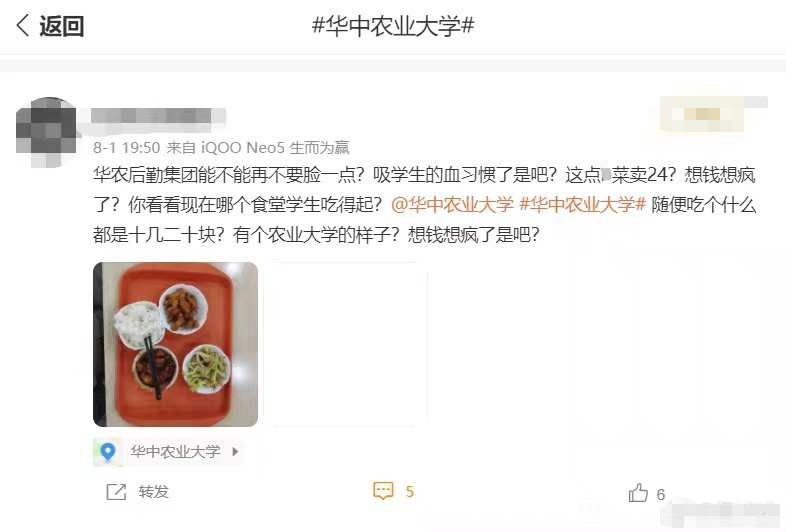Click the like count 6
Screen dimensions: 786x532
pos(661,494)
